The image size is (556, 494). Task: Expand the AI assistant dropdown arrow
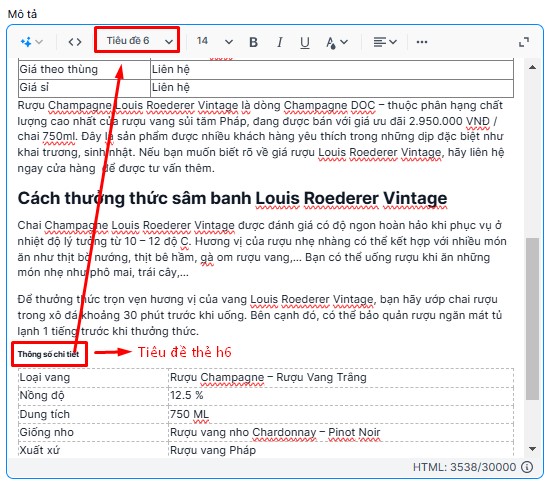pyautogui.click(x=39, y=42)
